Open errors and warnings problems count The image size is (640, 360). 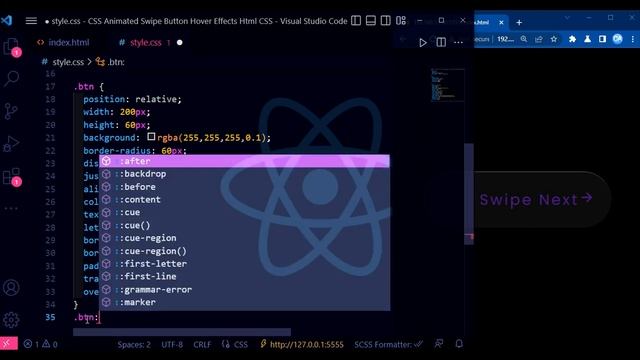[40, 344]
